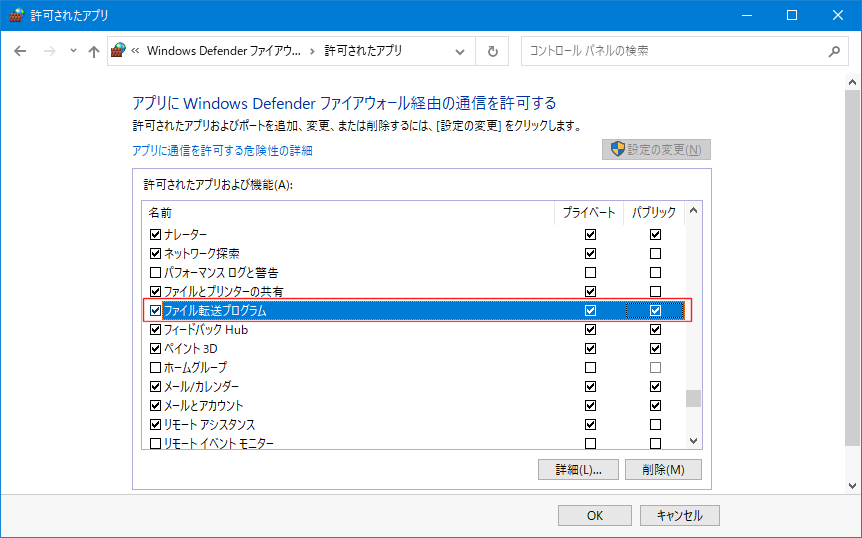This screenshot has width=862, height=538.
Task: Select the ファイルとプリンターの共有 row text
Action: click(x=224, y=291)
